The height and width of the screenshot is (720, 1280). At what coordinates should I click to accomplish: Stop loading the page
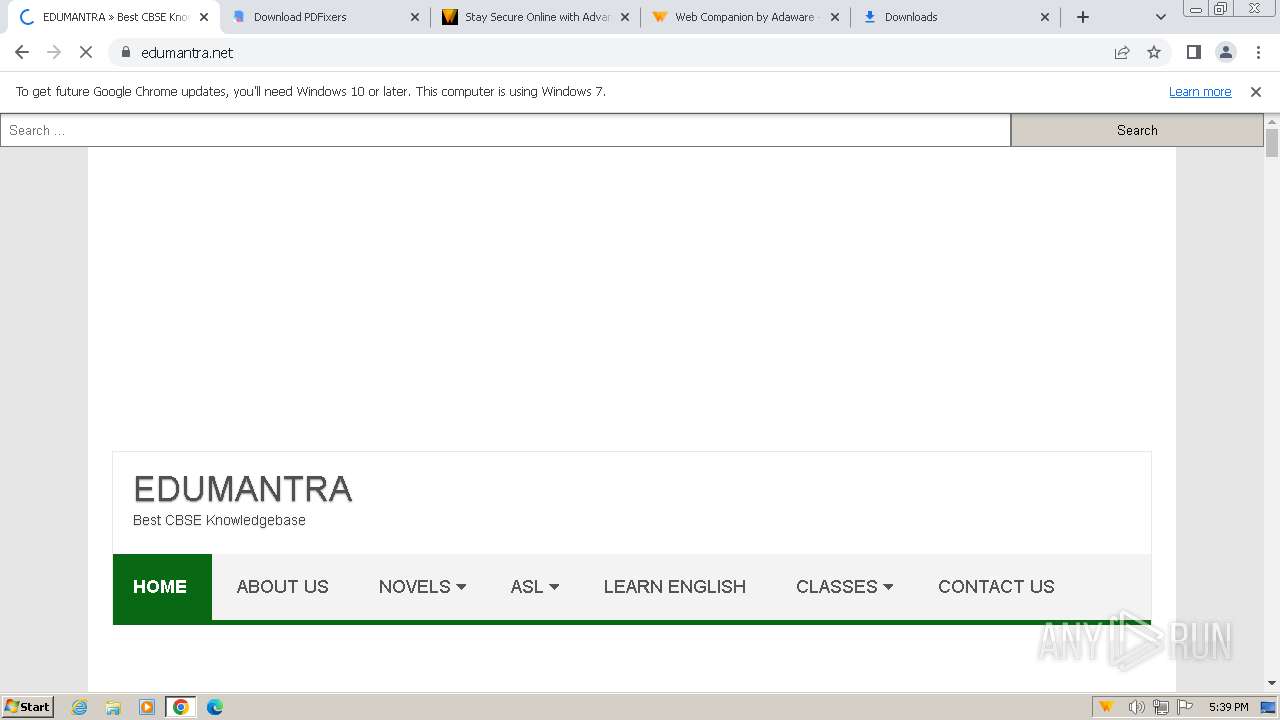86,52
